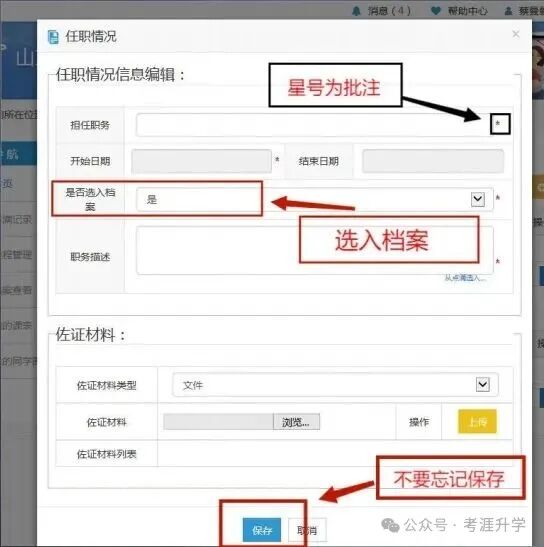Viewport: 544px width, 547px height.
Task: Click the document icon beside 任职情况 title
Action: coord(53,37)
